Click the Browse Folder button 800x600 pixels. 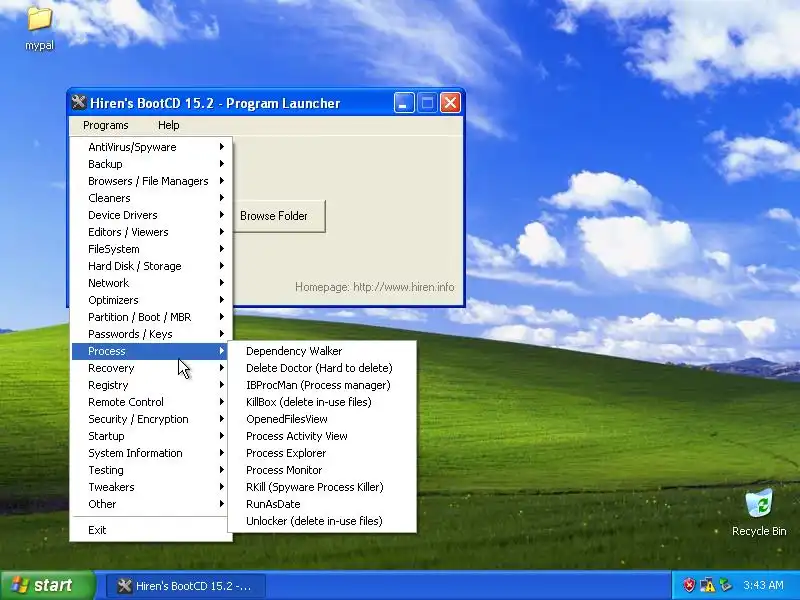280,216
